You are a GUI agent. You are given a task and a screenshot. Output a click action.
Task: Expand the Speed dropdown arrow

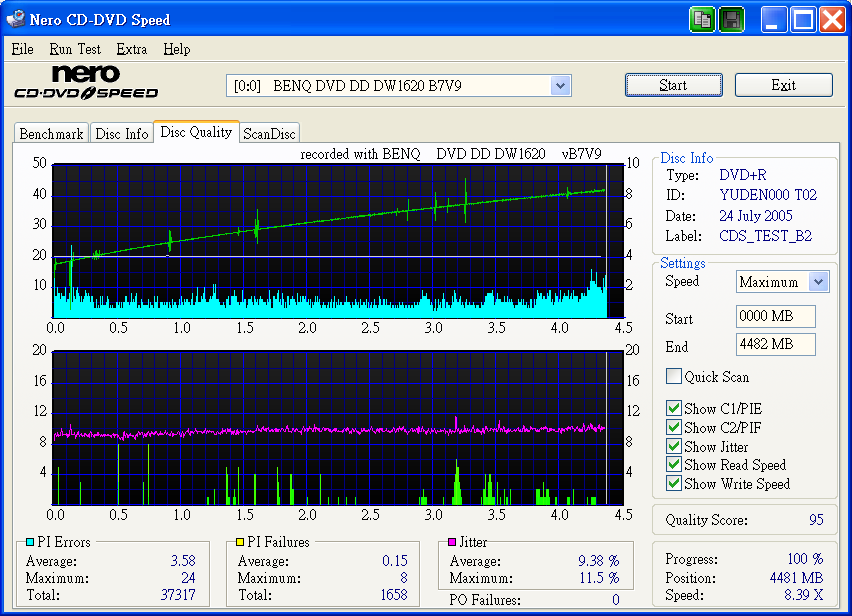pos(819,282)
